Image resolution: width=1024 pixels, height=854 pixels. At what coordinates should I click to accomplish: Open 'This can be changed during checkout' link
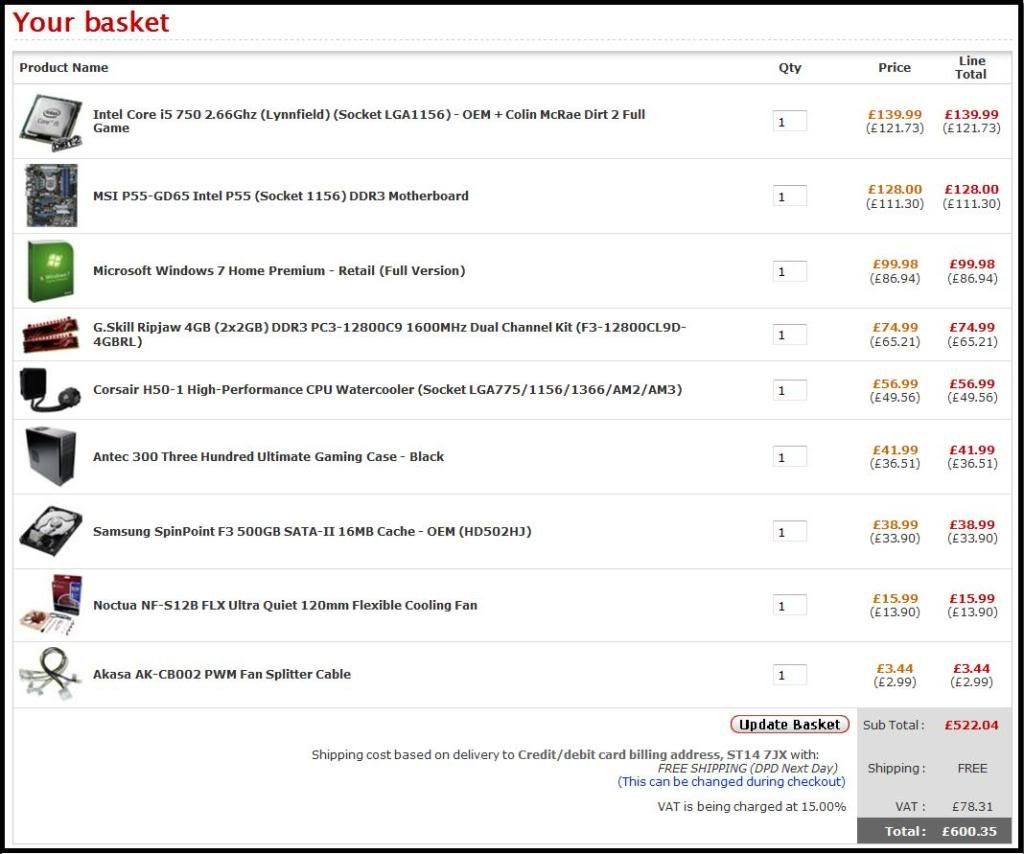pyautogui.click(x=731, y=782)
